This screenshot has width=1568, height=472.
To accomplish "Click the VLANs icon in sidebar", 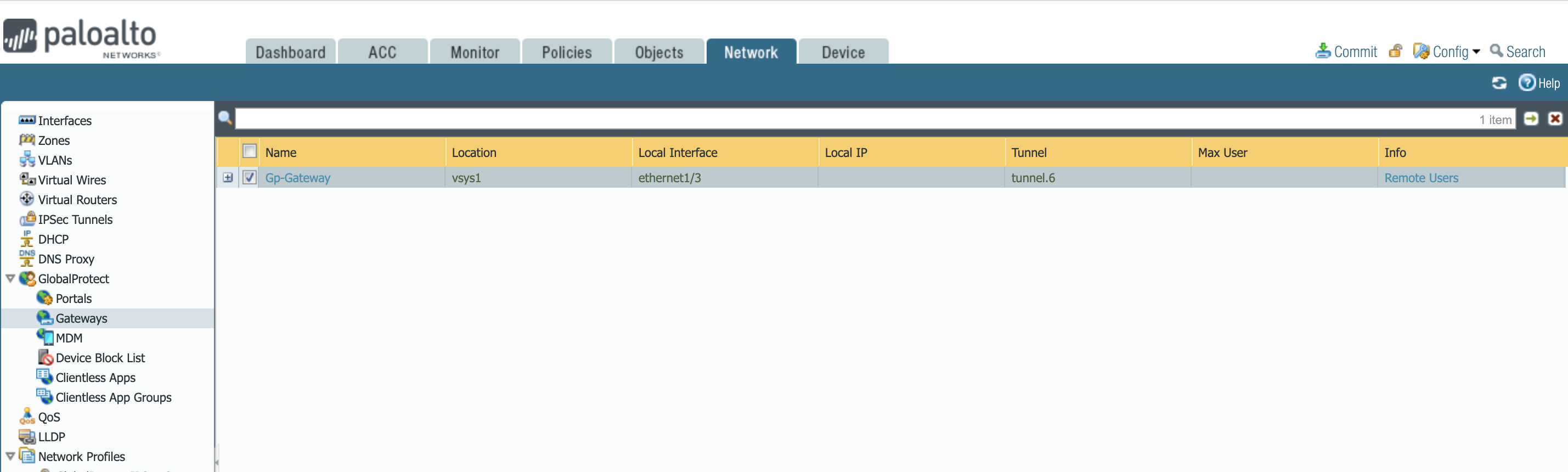I will [27, 160].
